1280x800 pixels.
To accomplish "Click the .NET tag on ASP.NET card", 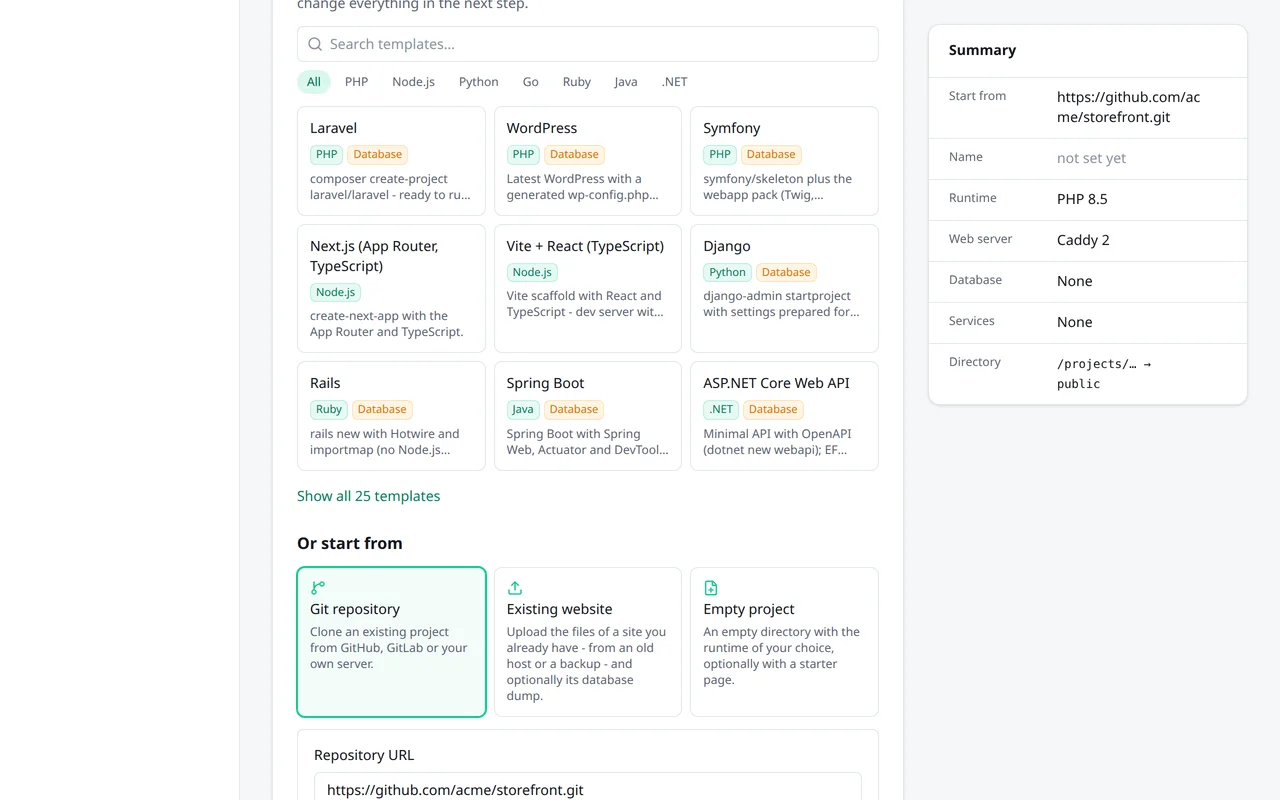I will pyautogui.click(x=721, y=409).
